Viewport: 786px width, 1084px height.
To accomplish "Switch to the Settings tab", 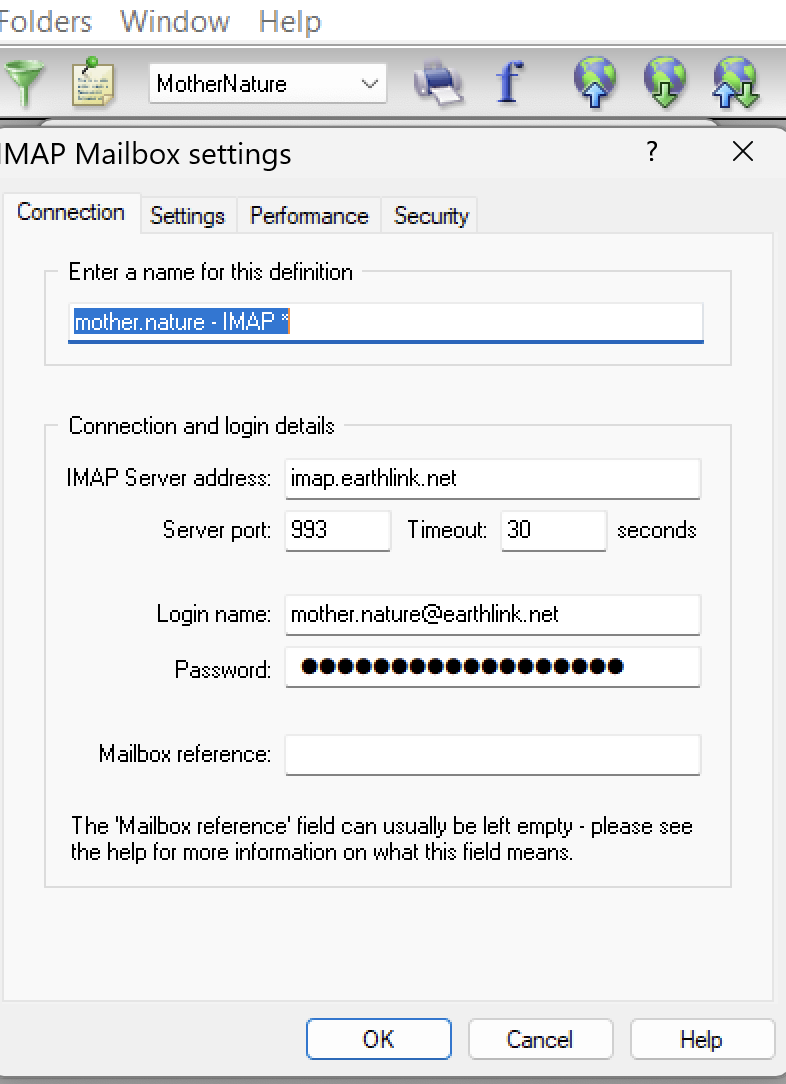I will 187,216.
